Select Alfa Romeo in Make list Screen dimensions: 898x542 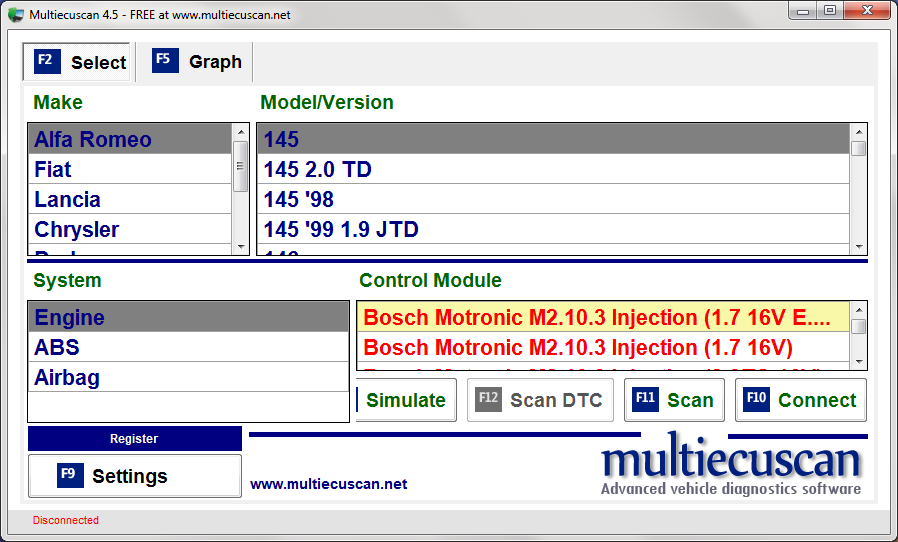tap(129, 139)
